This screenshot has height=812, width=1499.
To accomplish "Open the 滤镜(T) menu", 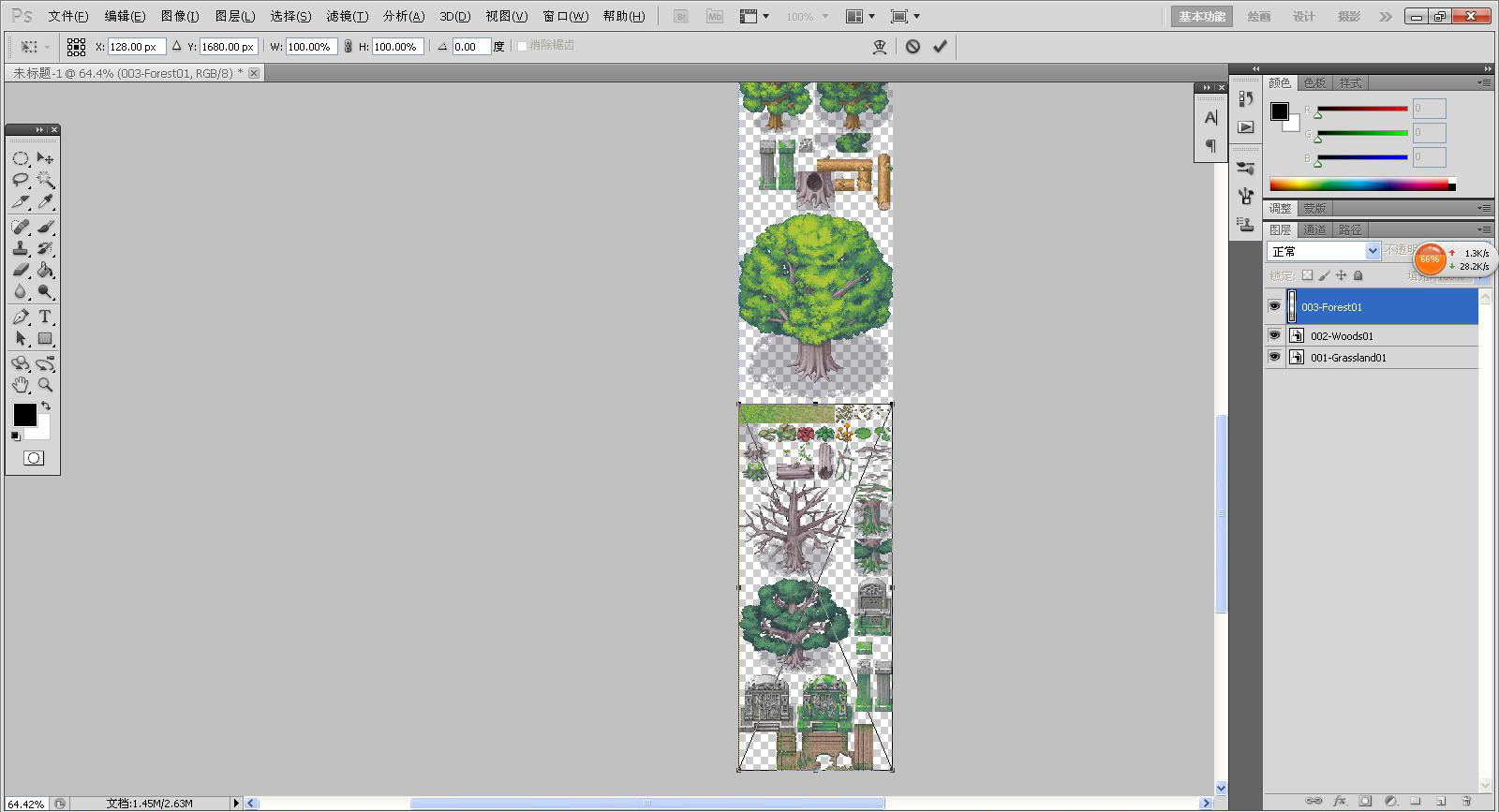I will pyautogui.click(x=347, y=16).
